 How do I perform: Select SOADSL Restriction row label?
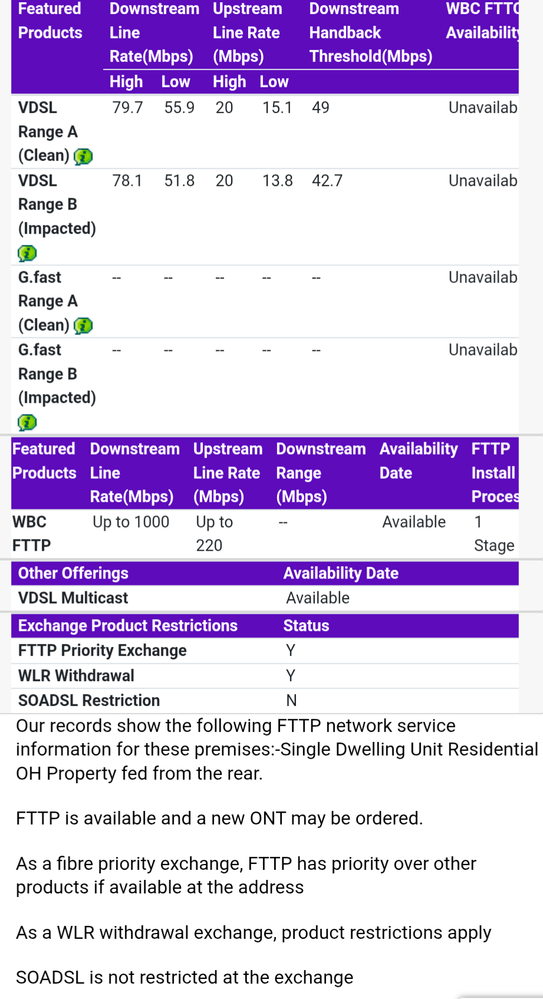89,700
